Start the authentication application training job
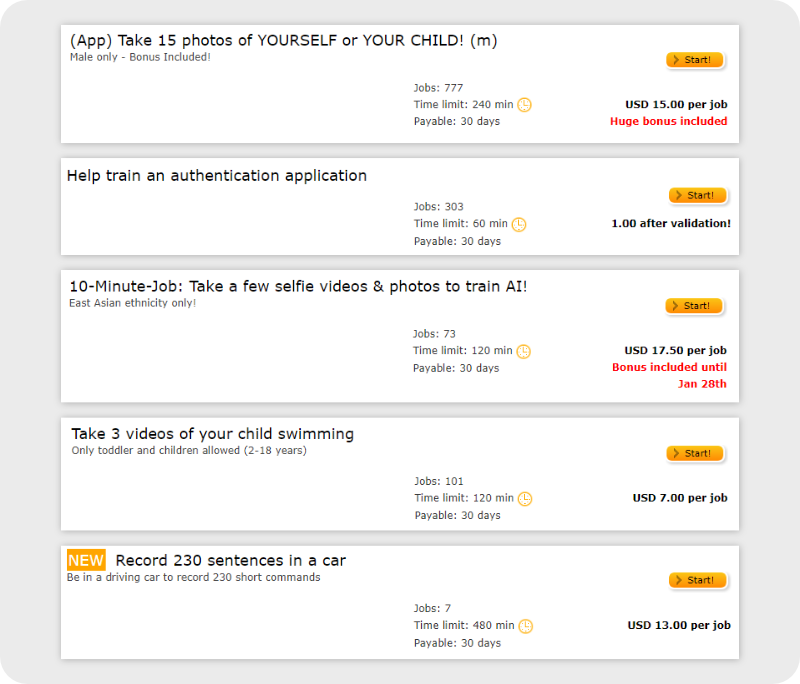800x684 pixels. [697, 195]
